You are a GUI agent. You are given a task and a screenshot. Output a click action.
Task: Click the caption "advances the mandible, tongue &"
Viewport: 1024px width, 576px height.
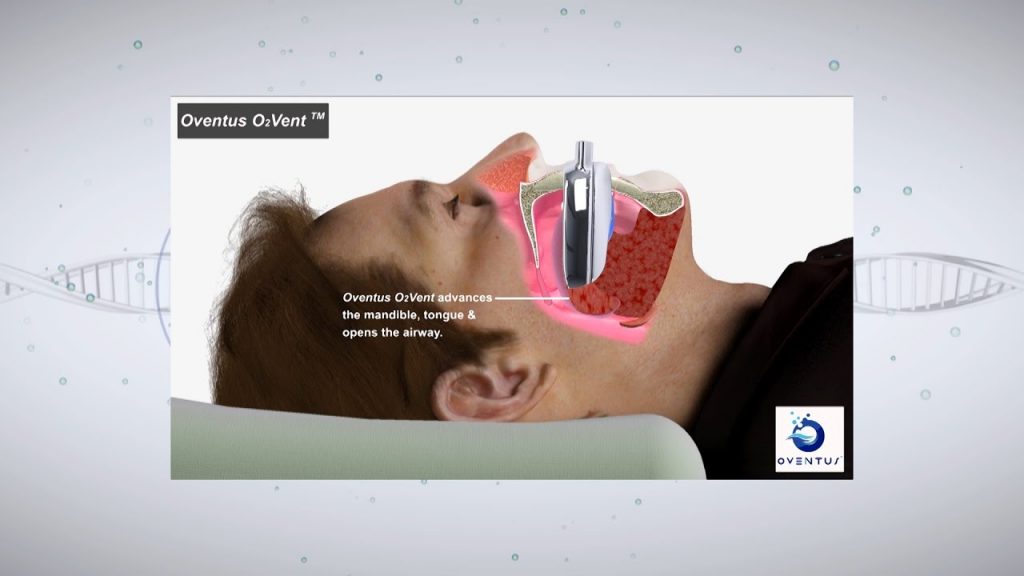click(x=417, y=306)
